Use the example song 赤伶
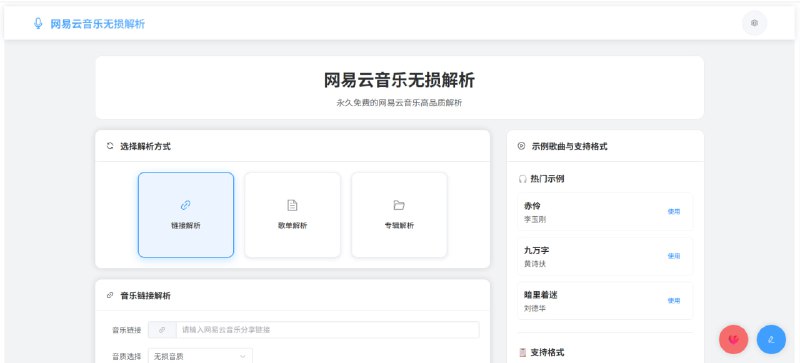800x363 pixels. point(673,211)
